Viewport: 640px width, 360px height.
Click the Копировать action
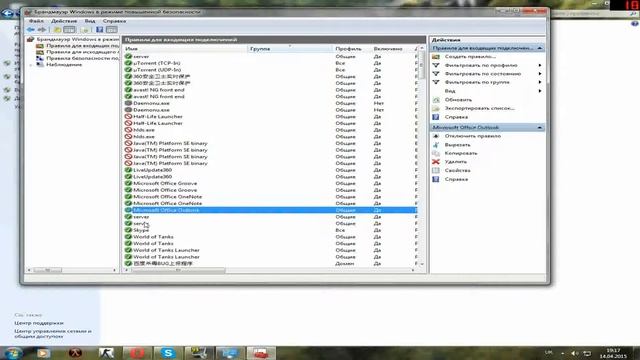[461, 153]
